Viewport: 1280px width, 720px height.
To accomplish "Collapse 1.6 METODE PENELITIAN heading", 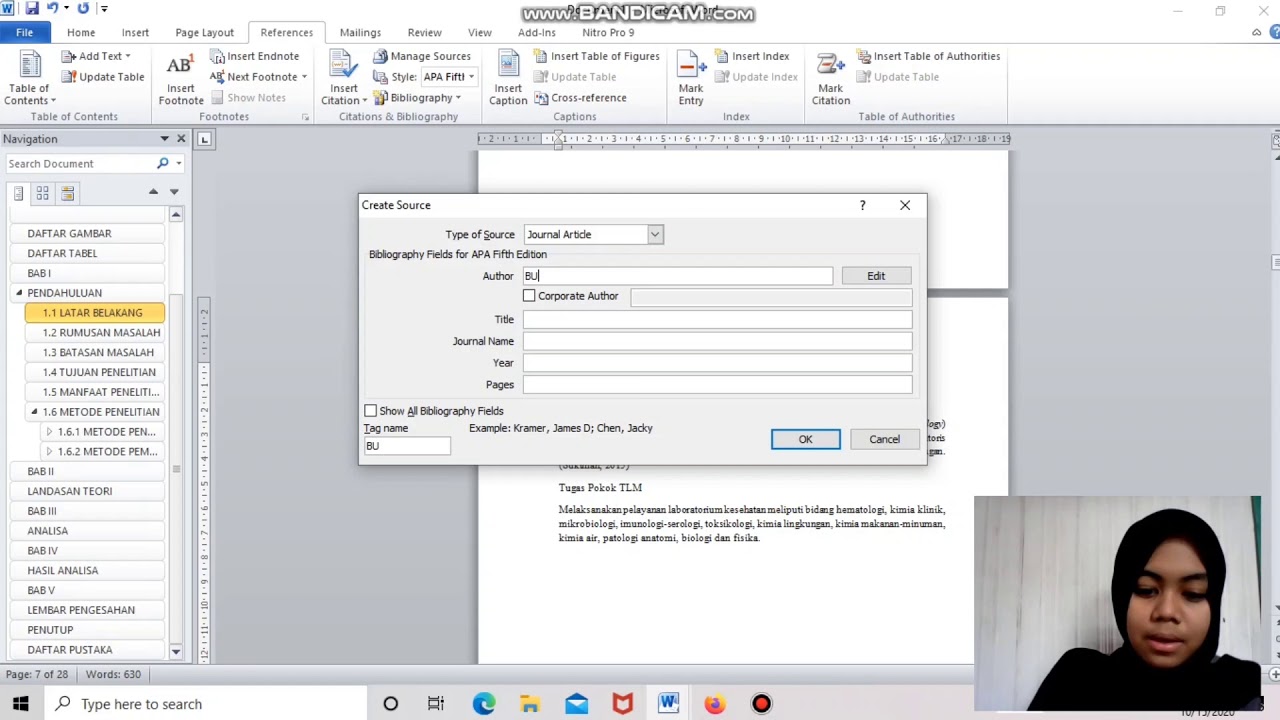I will coord(34,412).
